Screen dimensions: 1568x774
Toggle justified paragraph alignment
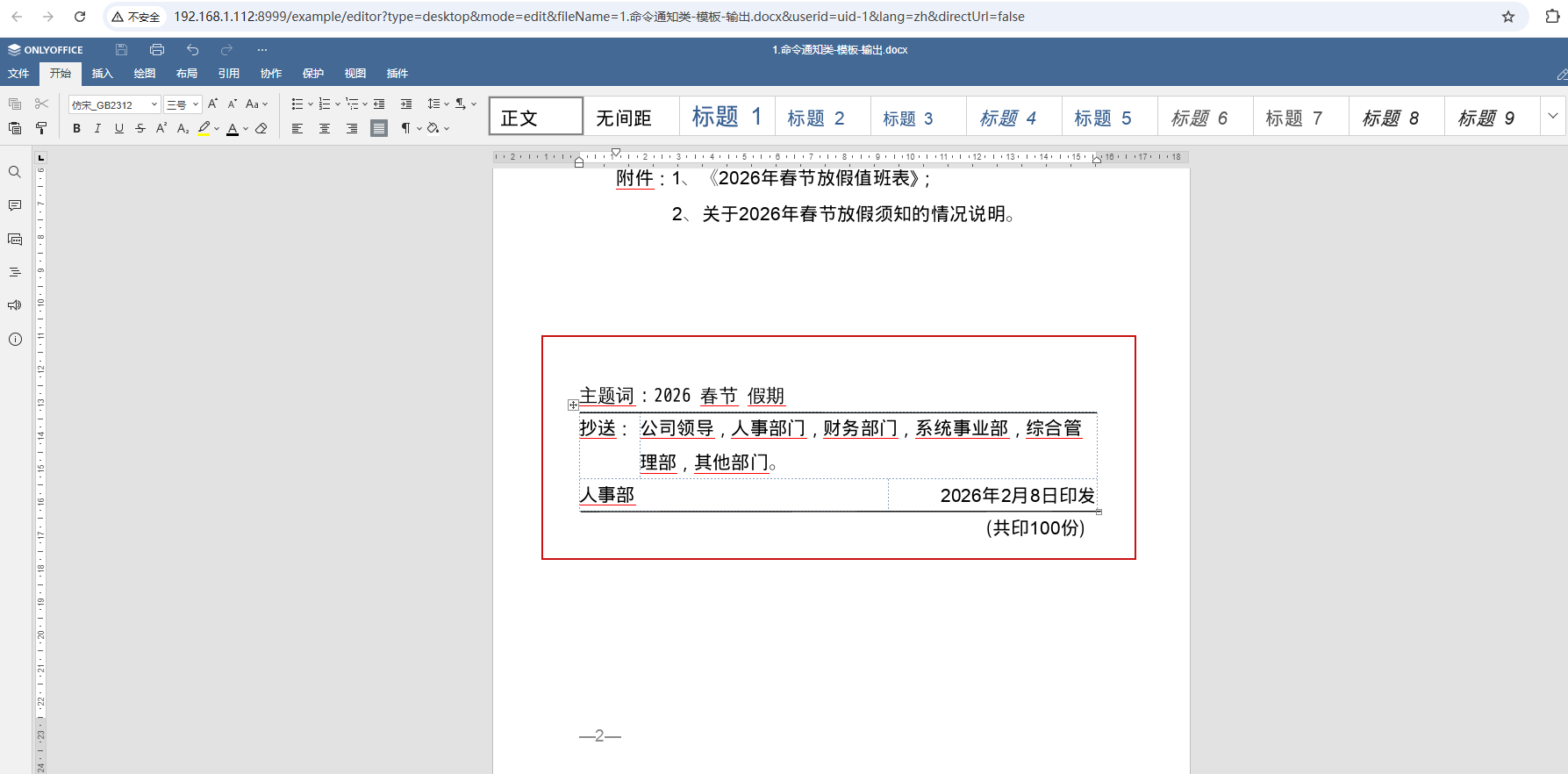[379, 128]
